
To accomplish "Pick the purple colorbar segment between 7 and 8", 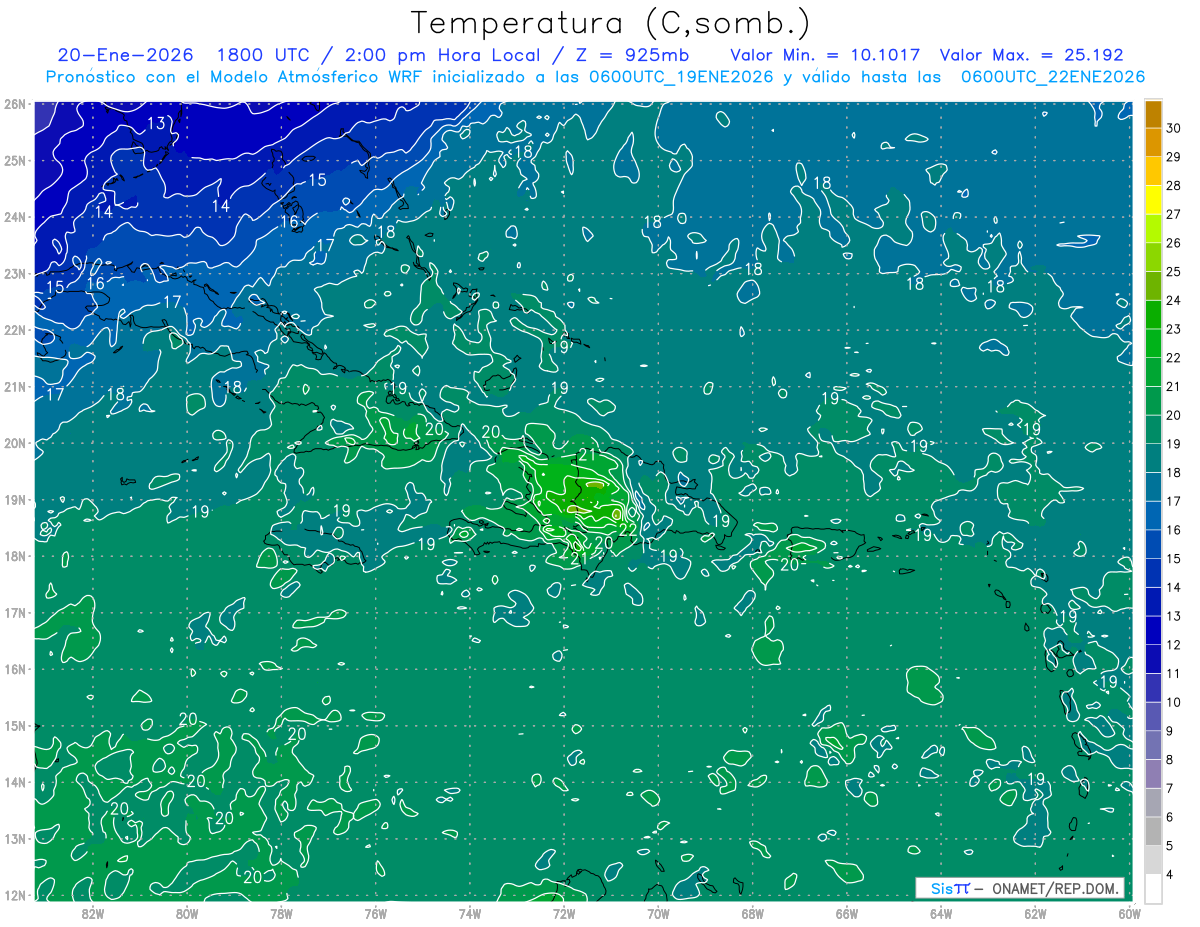I will tap(1153, 775).
